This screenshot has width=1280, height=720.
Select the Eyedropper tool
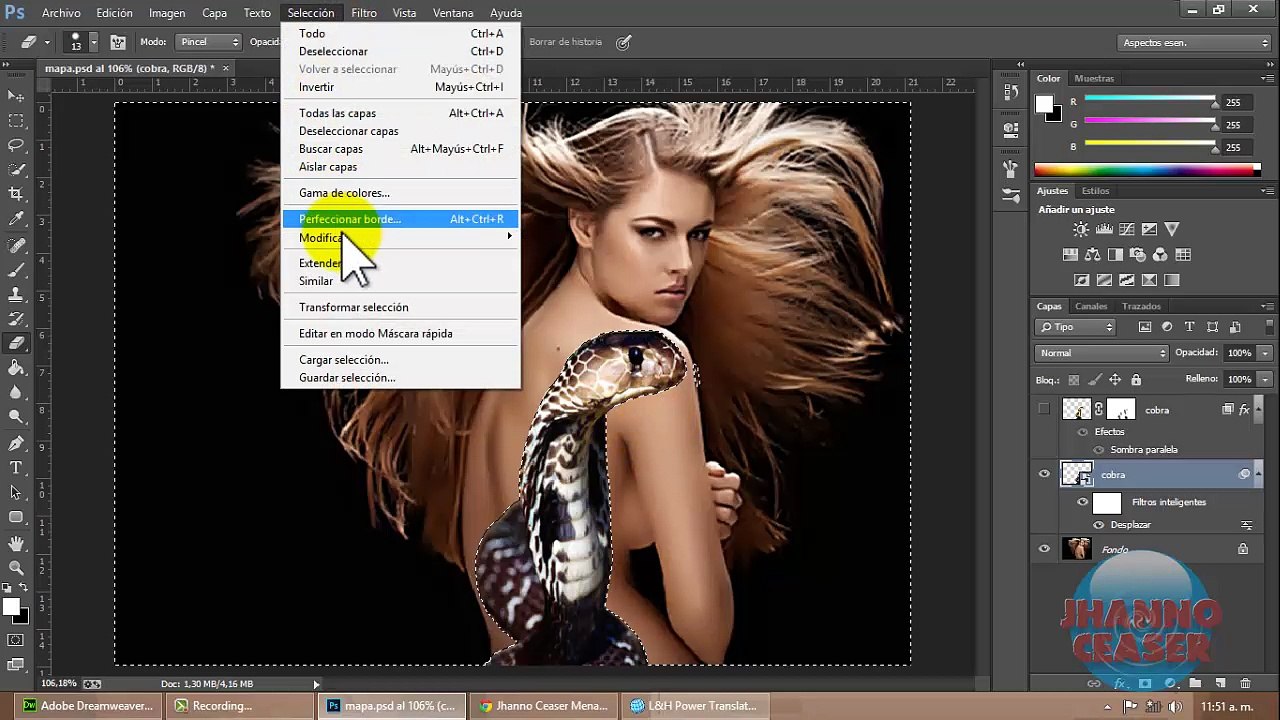(x=16, y=220)
